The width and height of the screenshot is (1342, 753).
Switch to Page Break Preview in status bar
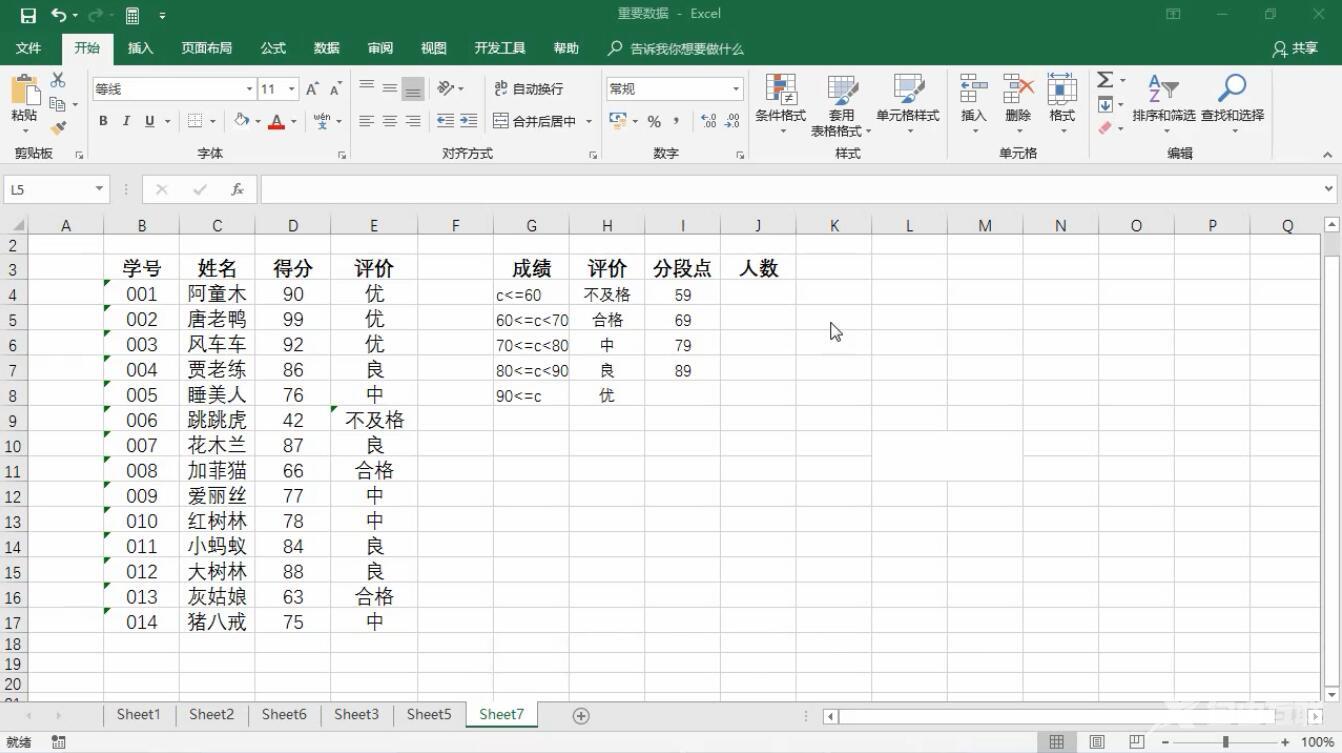pyautogui.click(x=1137, y=742)
